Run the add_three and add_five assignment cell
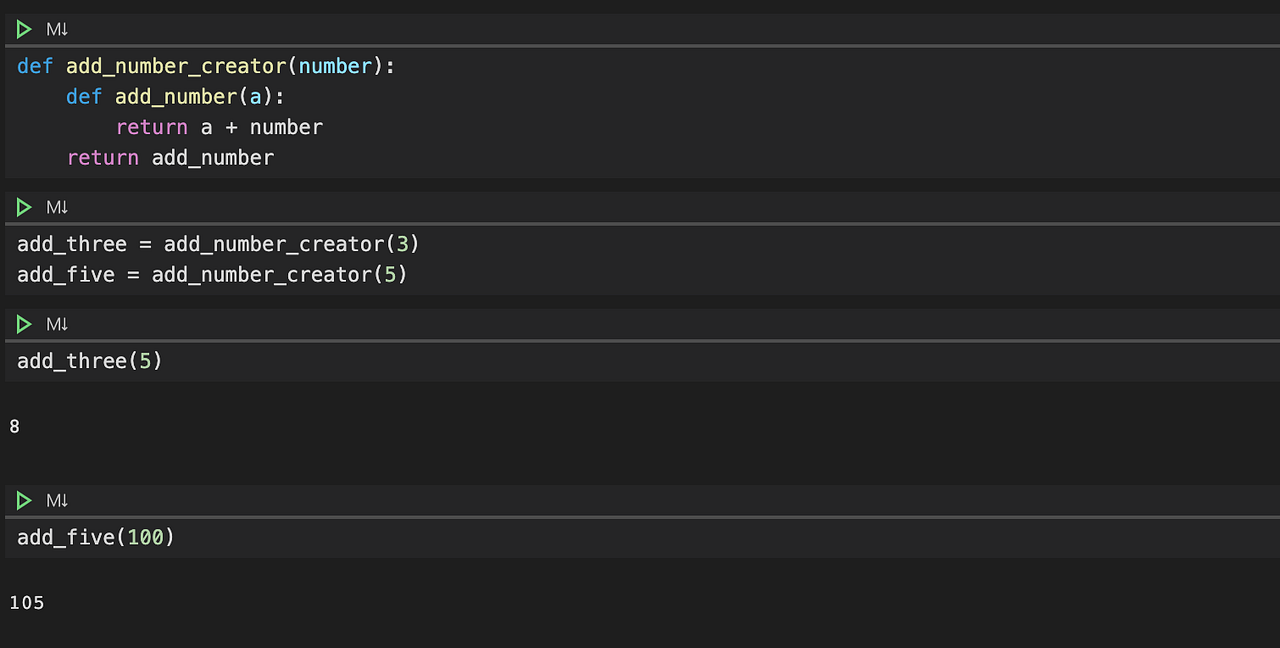Viewport: 1280px width, 648px height. pos(24,207)
